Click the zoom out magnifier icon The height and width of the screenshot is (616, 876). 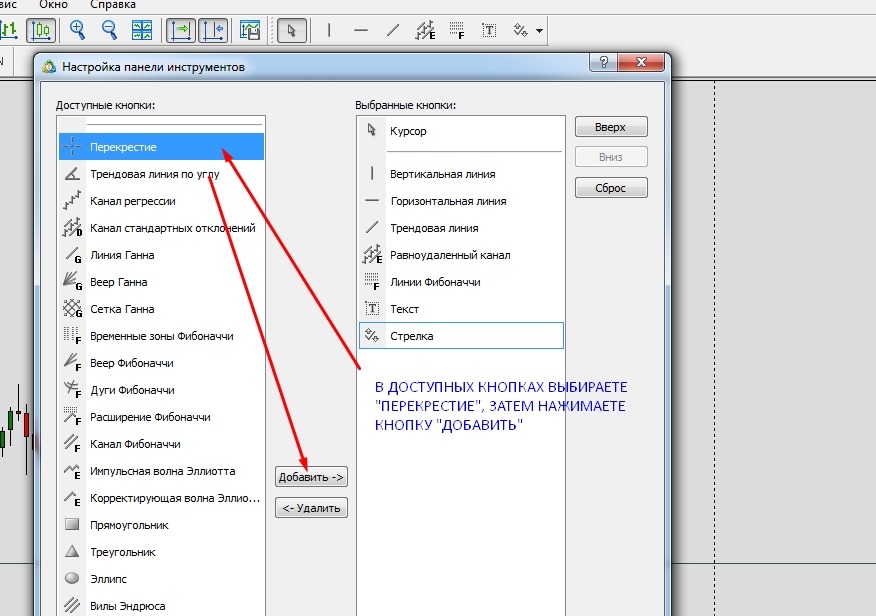(110, 30)
